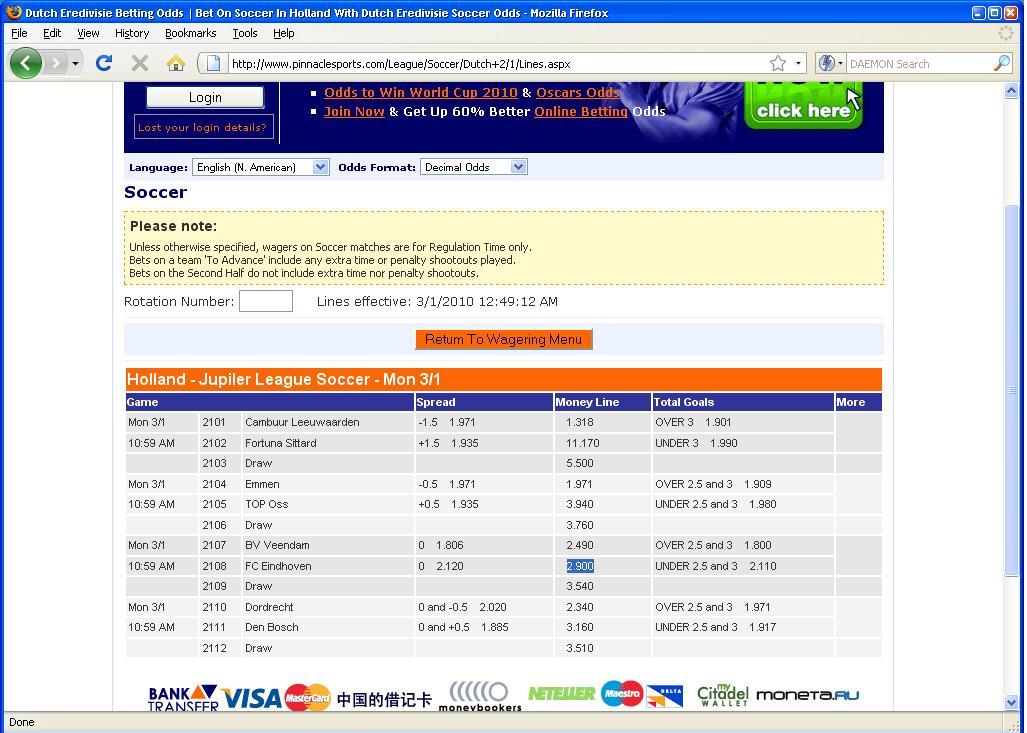Click the moneta.ru logo
The image size is (1027, 733).
click(807, 695)
